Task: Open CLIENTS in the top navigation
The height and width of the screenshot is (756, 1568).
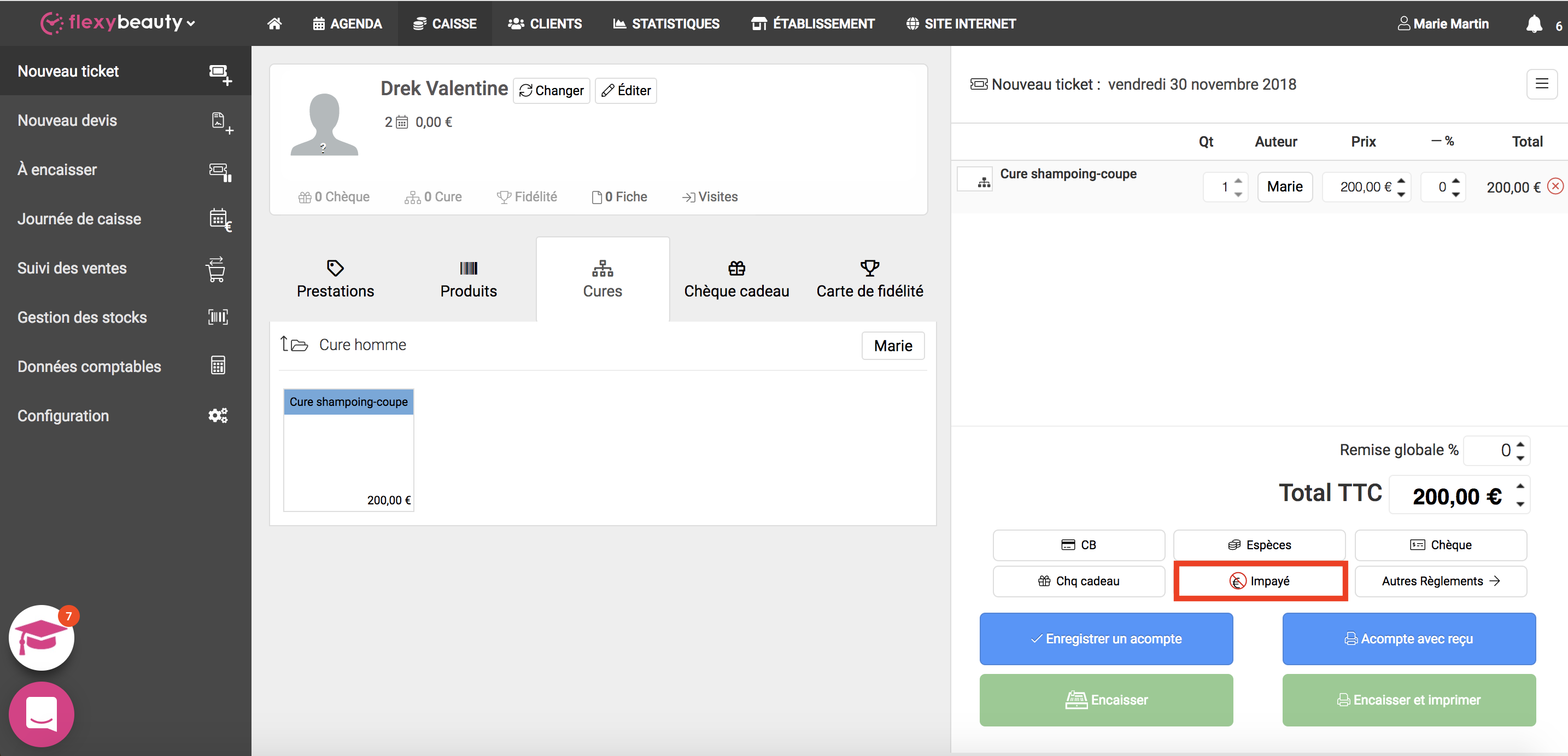Action: [545, 24]
